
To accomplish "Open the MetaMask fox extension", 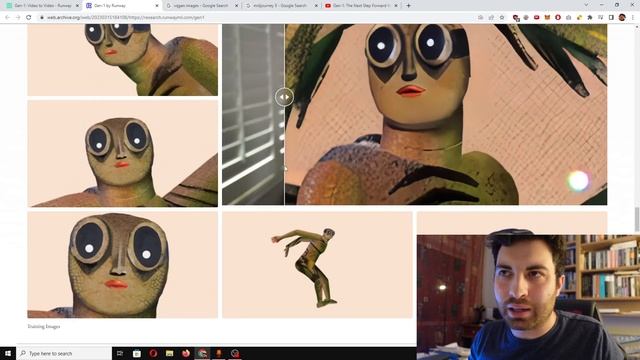I will point(547,18).
